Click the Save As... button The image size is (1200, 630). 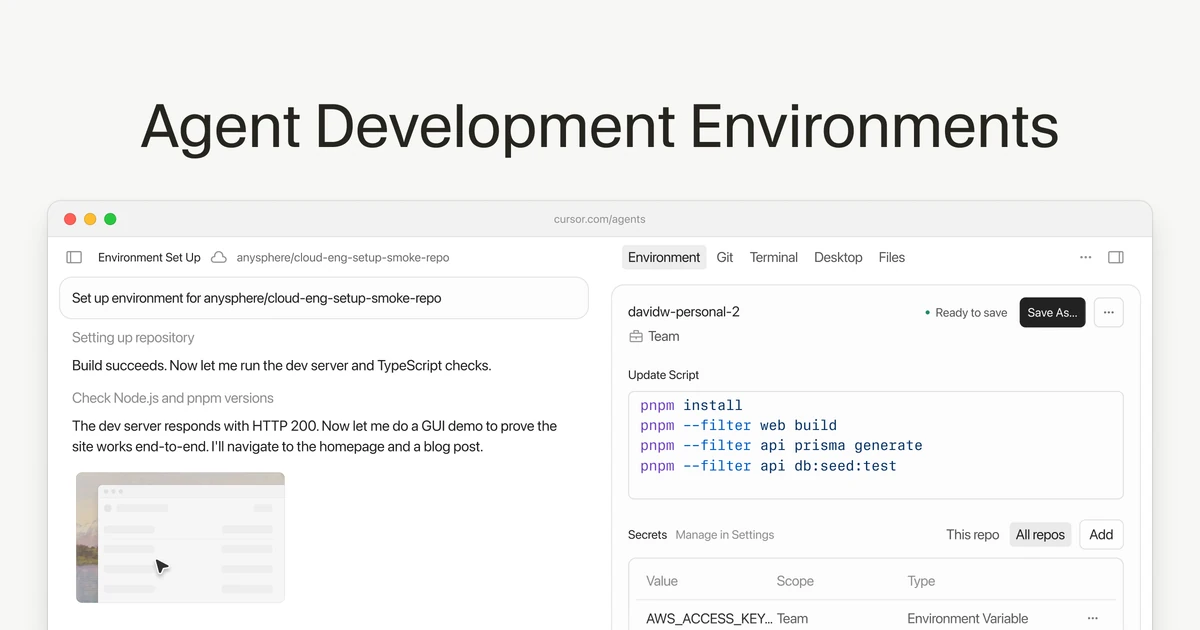click(x=1052, y=312)
